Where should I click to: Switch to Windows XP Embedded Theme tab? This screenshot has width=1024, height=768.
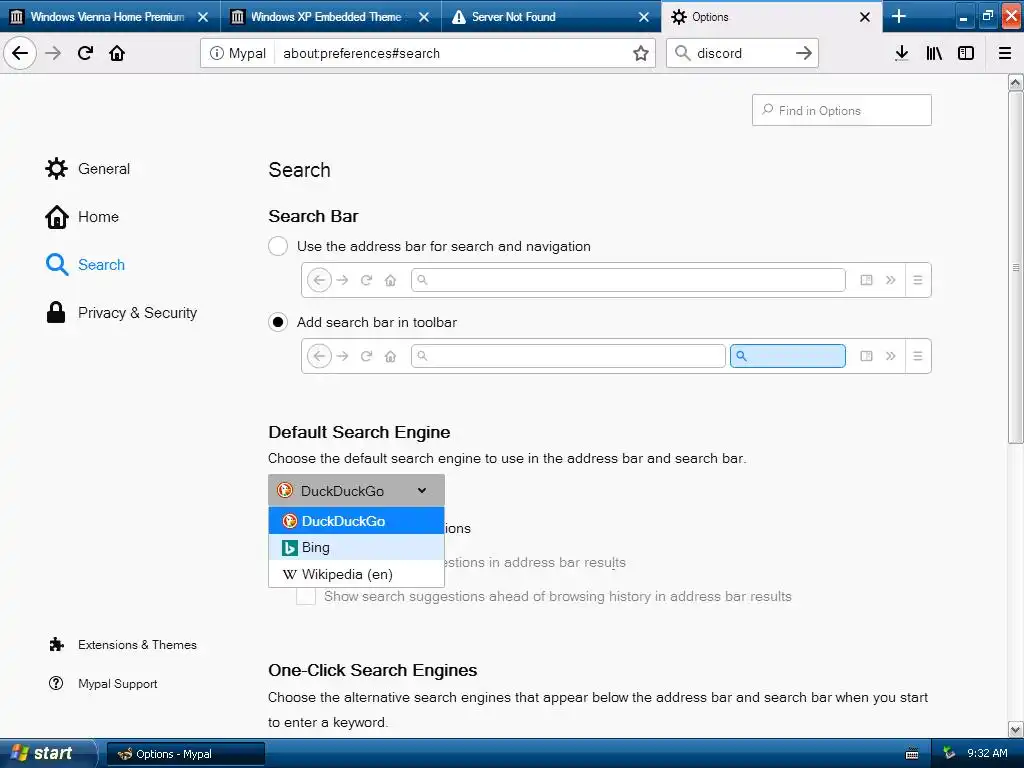330,17
